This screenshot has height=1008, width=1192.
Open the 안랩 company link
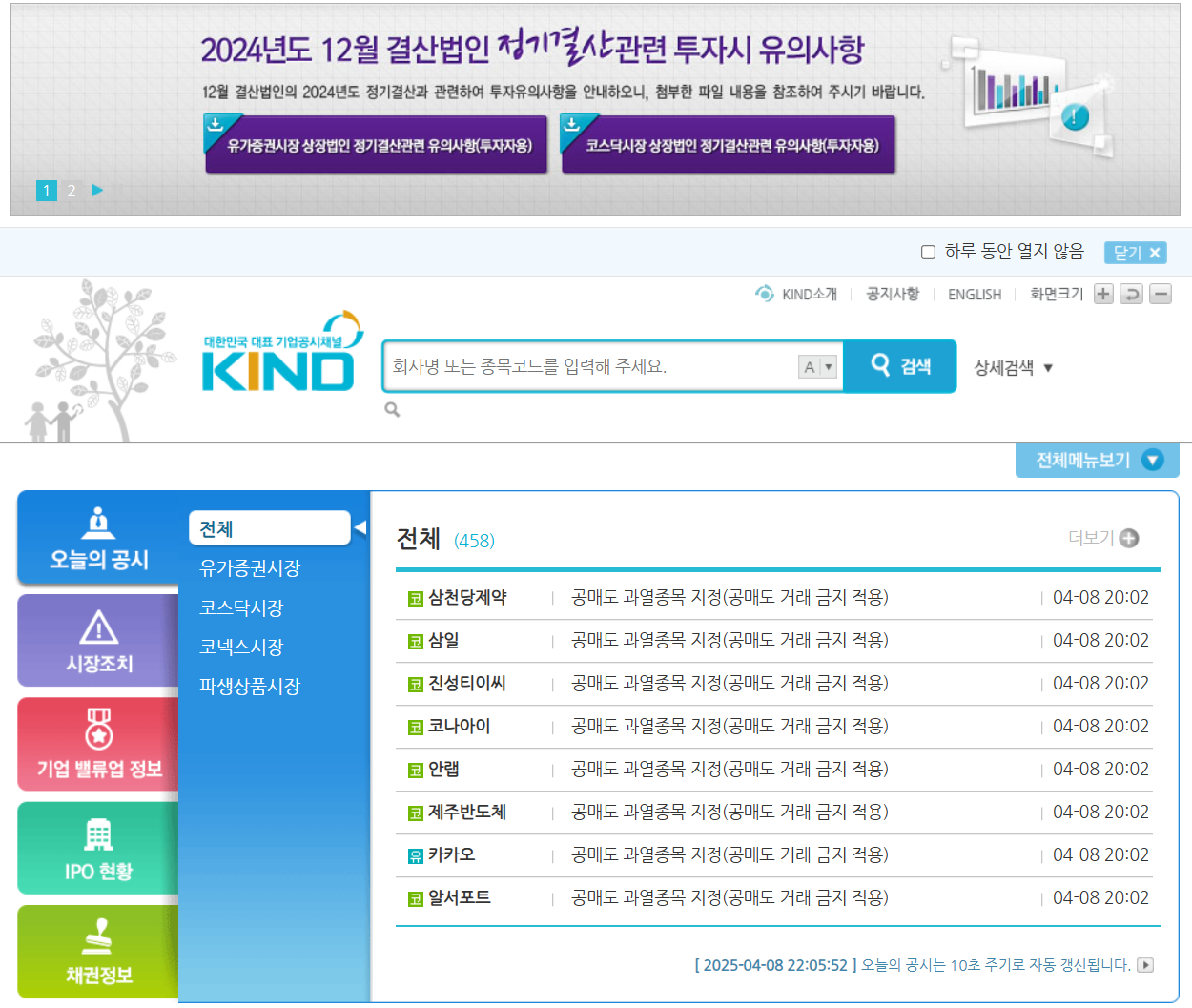click(443, 770)
